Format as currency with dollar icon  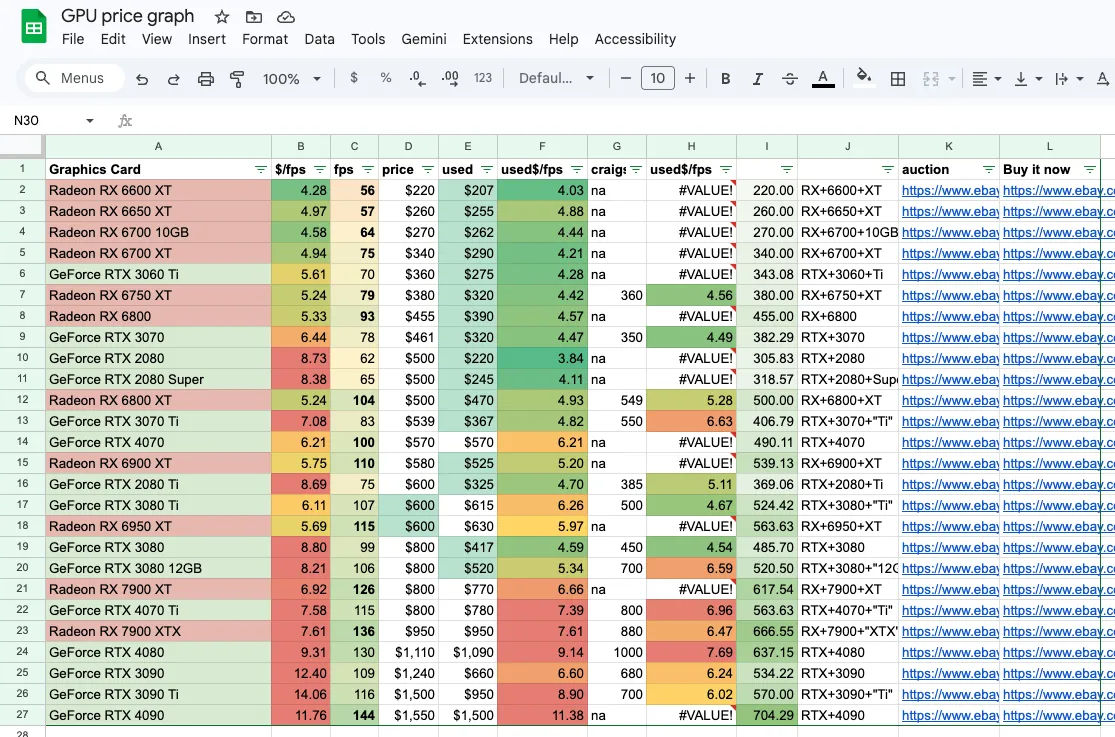pos(353,78)
